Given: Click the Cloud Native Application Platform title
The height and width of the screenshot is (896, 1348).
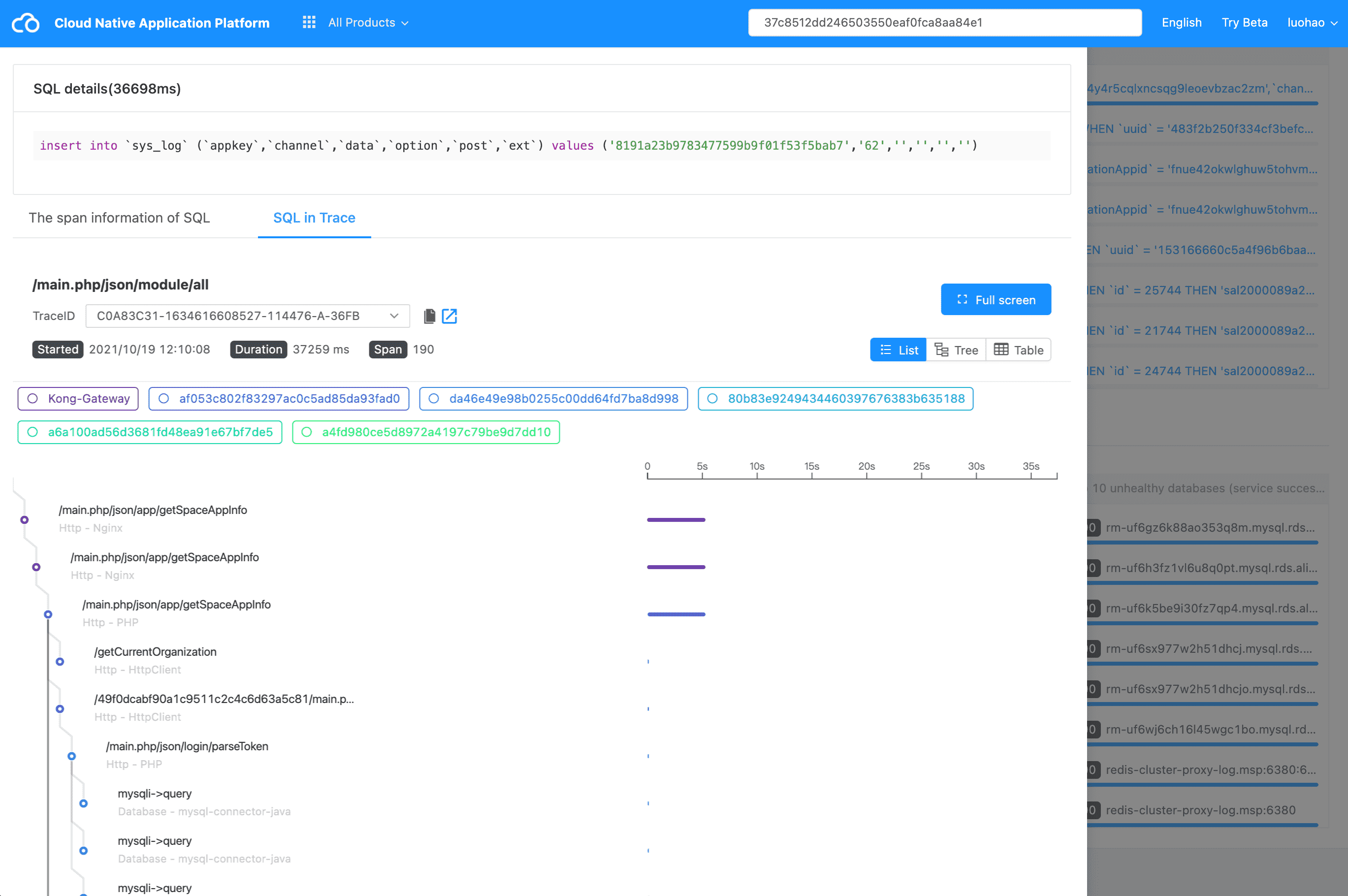Looking at the screenshot, I should [x=161, y=23].
